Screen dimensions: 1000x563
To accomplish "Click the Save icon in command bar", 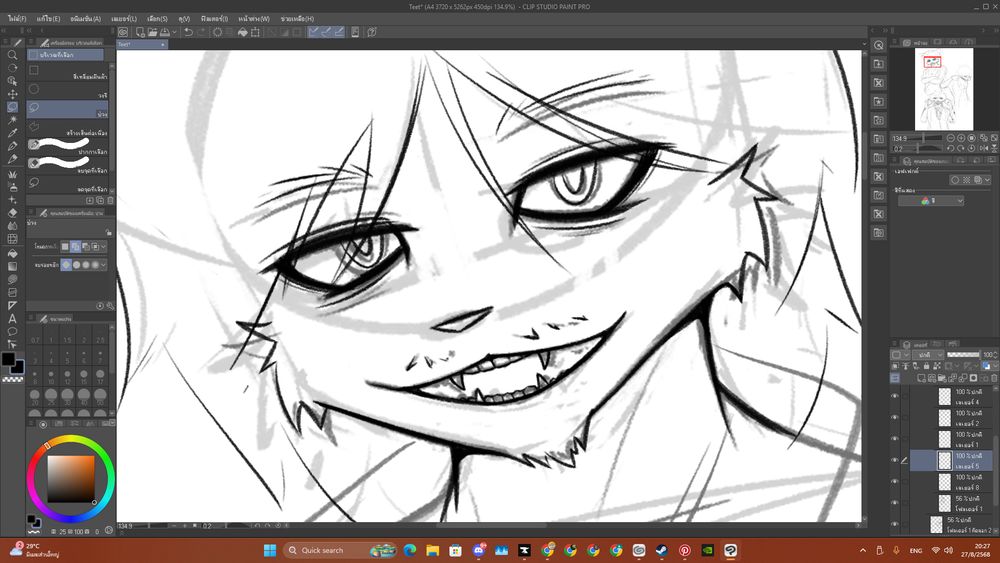I will tap(165, 32).
